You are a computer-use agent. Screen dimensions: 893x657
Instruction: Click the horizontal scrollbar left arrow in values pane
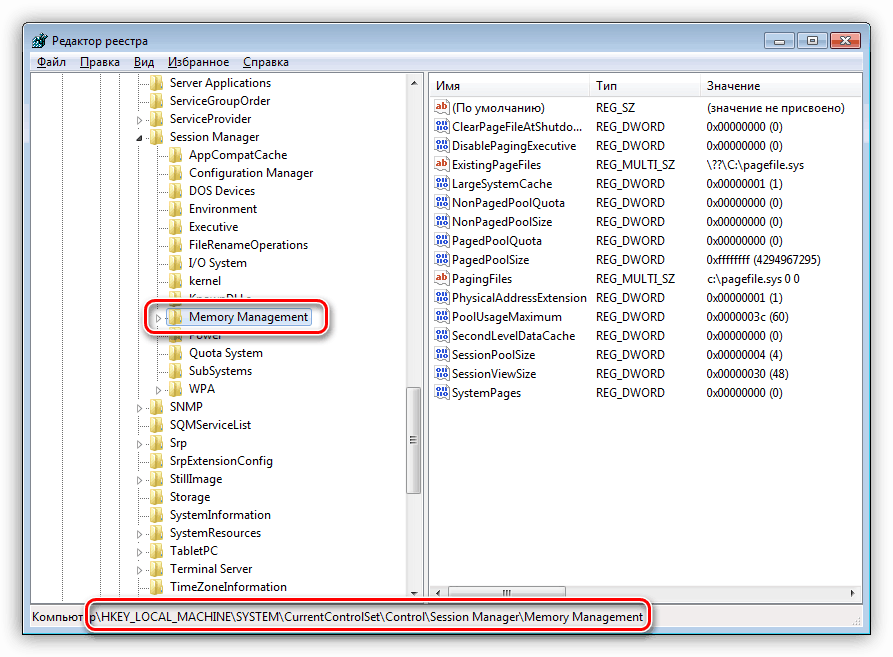click(x=438, y=593)
